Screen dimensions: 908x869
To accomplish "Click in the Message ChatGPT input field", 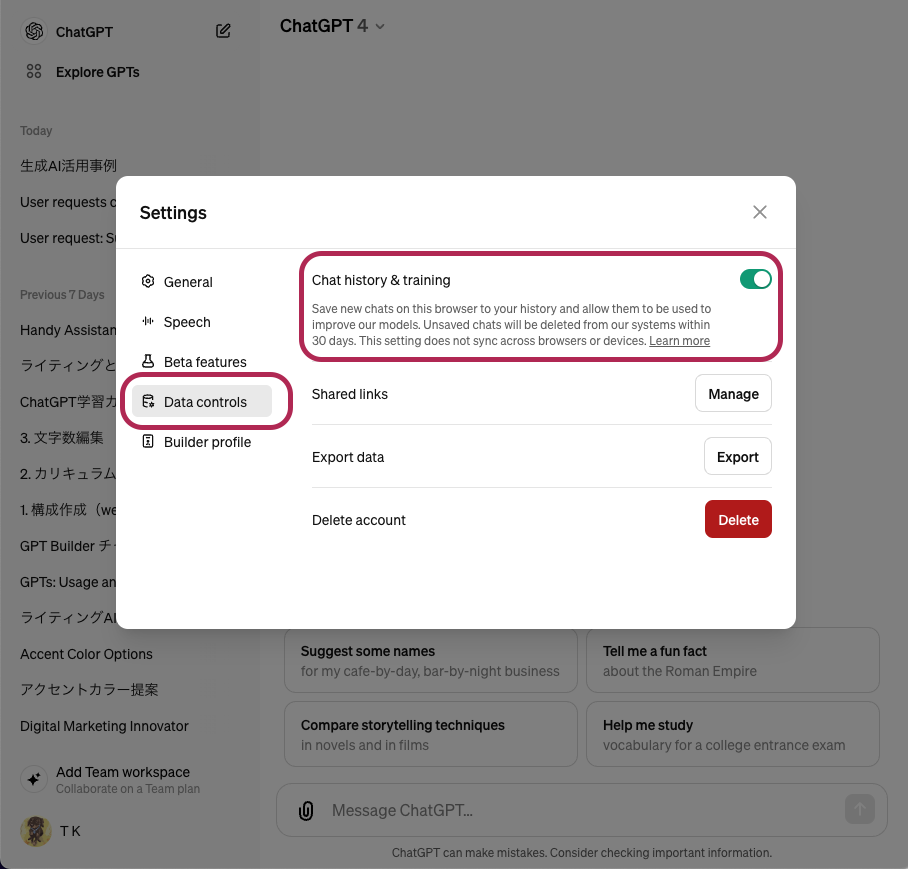I will [x=582, y=810].
